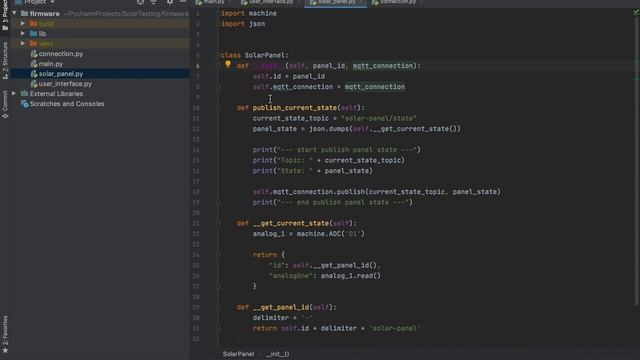Select the solar_panel.py editor tab
Screen dimensions: 640x360
(336, 2)
